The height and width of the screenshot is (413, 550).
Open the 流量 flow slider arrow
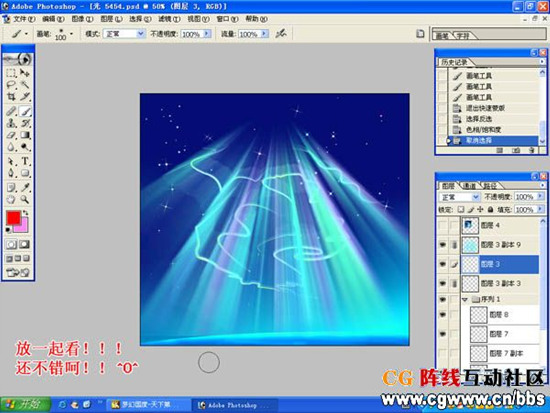coord(264,34)
